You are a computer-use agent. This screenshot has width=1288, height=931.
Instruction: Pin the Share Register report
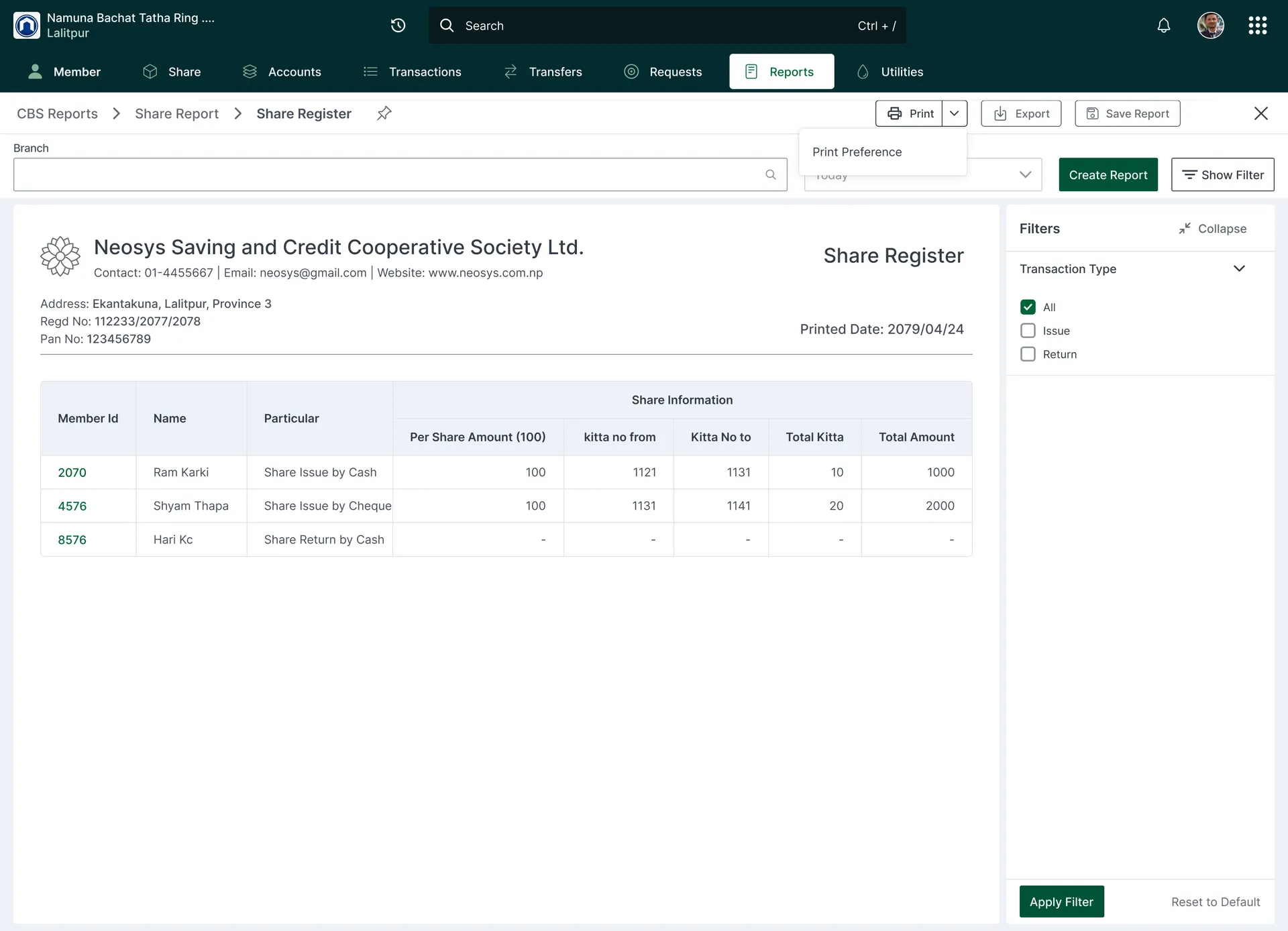(384, 113)
